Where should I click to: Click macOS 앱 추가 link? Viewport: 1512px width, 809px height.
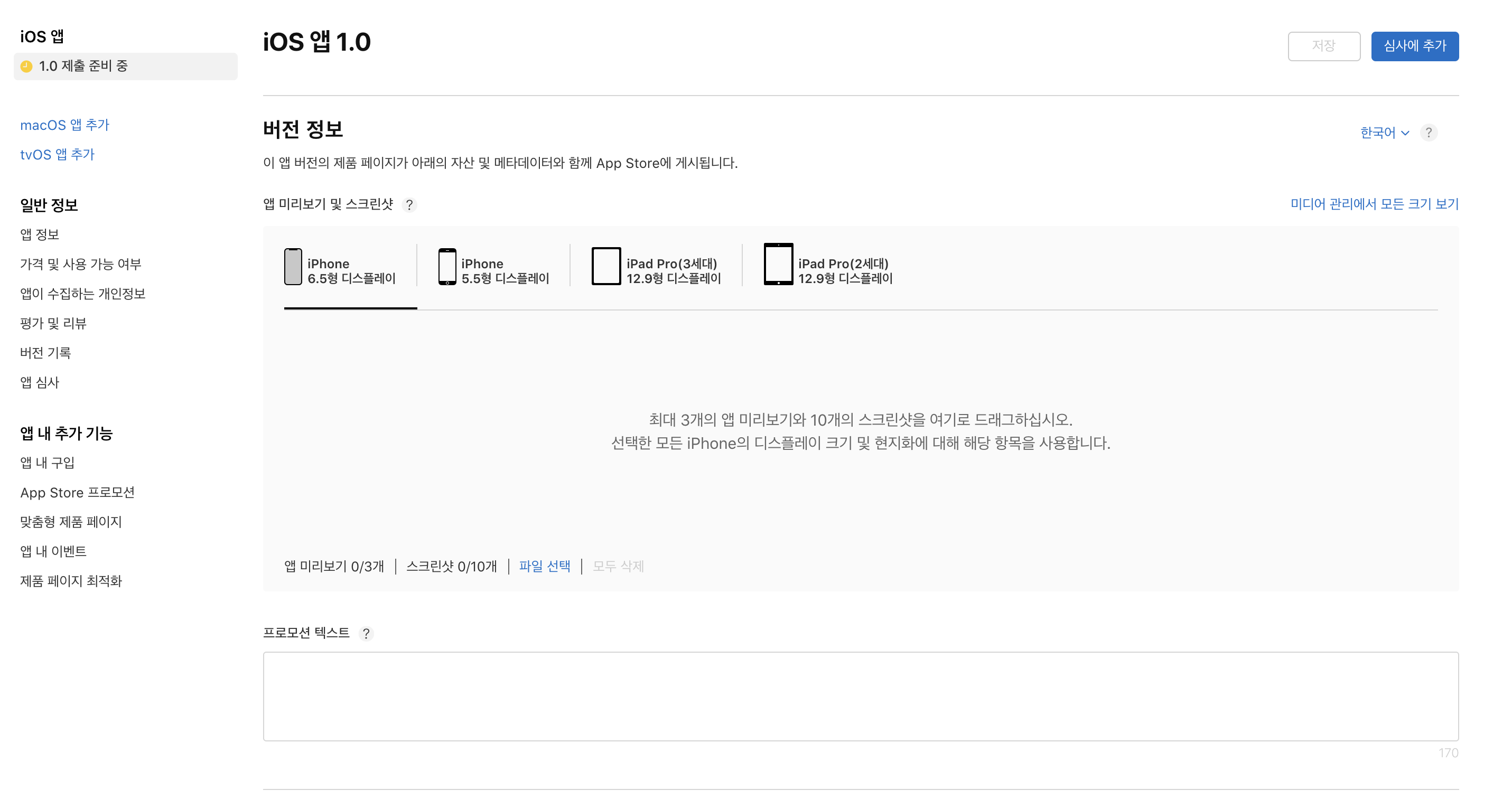(x=64, y=125)
